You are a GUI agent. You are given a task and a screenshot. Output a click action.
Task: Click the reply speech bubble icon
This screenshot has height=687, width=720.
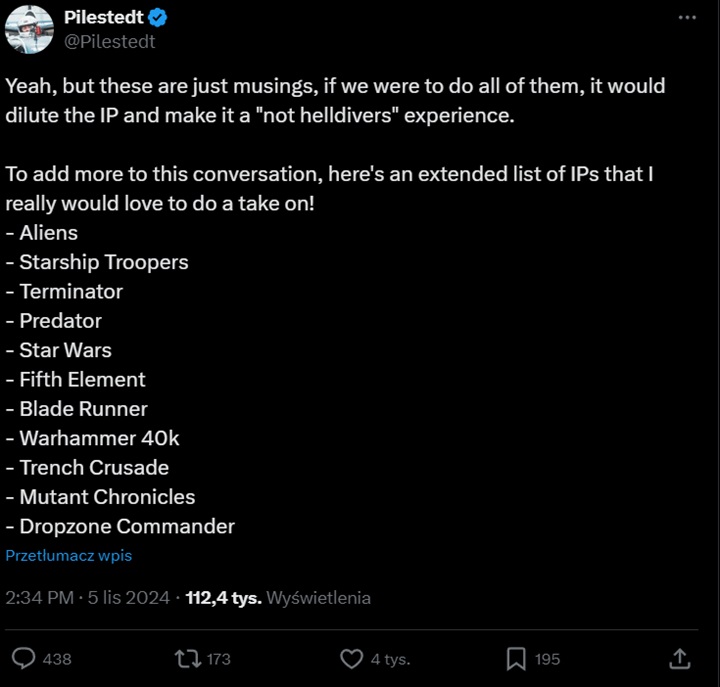coord(25,658)
